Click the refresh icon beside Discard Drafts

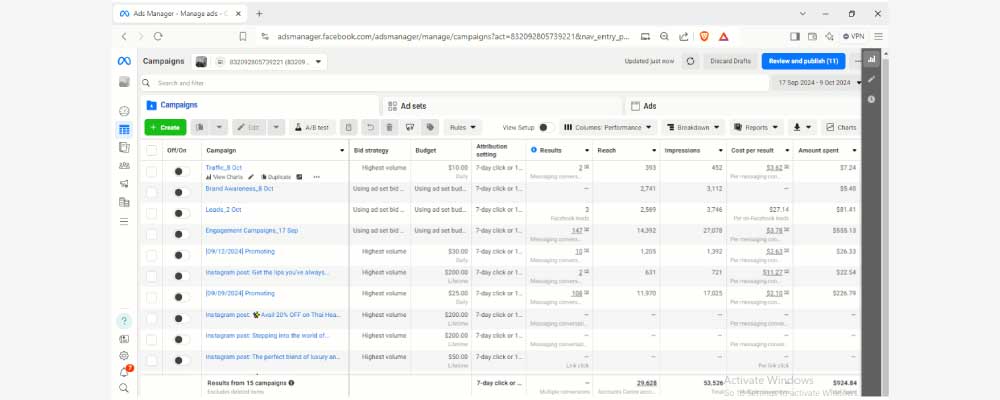click(x=690, y=61)
